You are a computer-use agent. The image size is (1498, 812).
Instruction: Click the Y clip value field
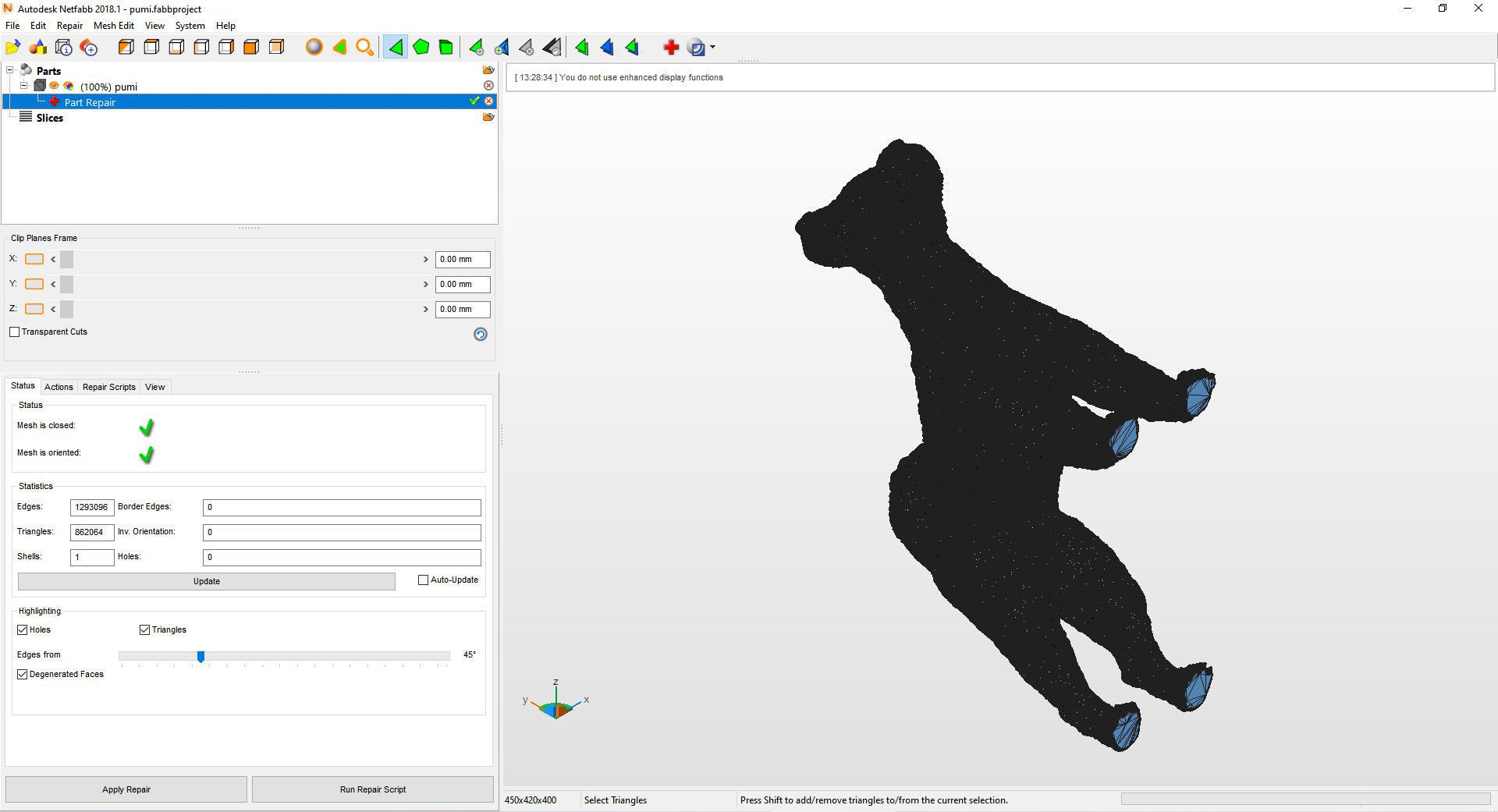coord(463,284)
